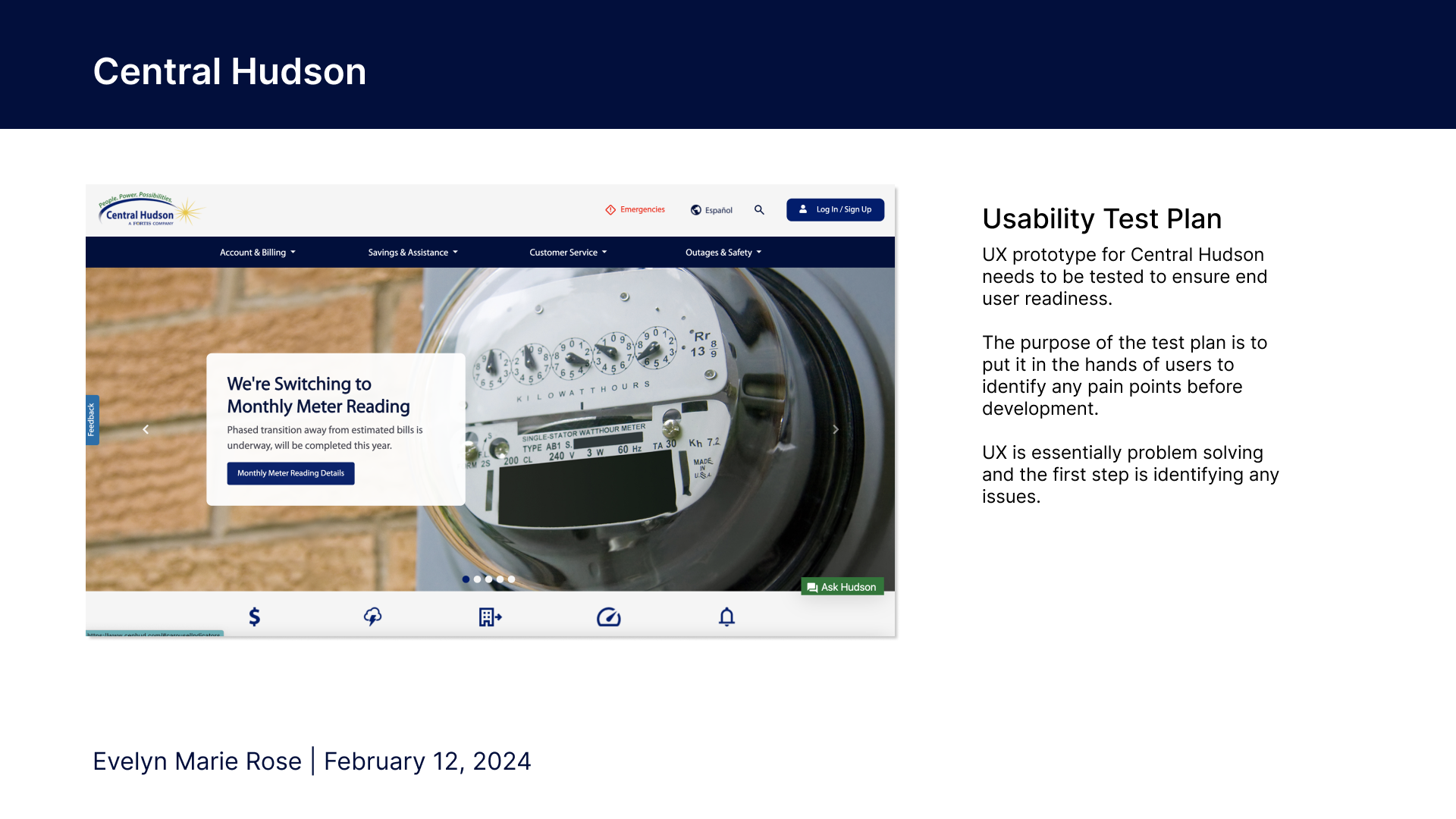The image size is (1456, 819).
Task: Click Monthly Meter Reading Details button
Action: pyautogui.click(x=290, y=473)
